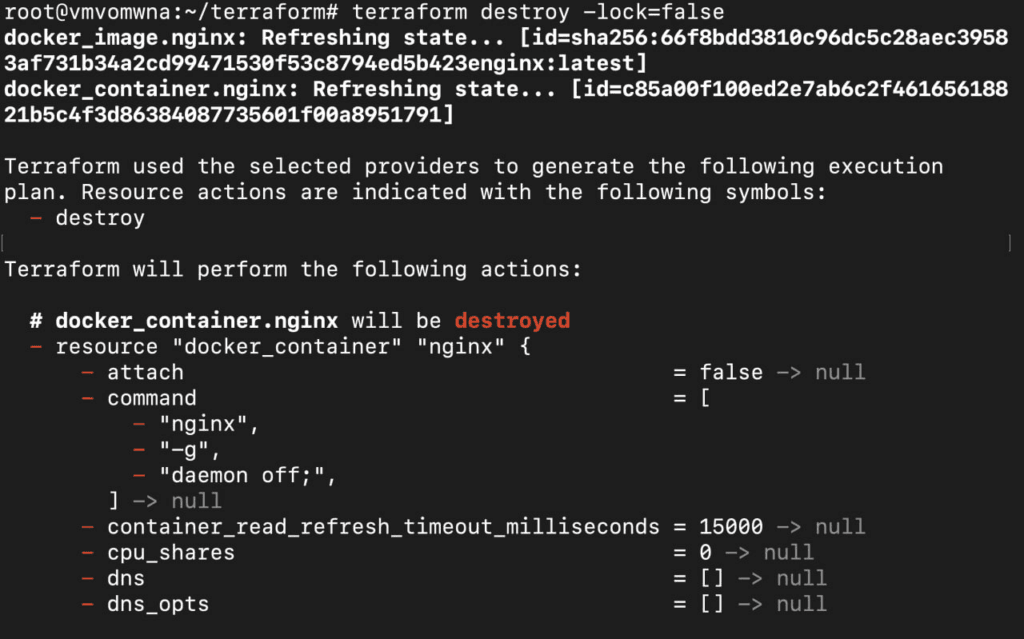Click the container_read_refresh_timeout_milliseconds attribute
The height and width of the screenshot is (639, 1024).
click(383, 527)
